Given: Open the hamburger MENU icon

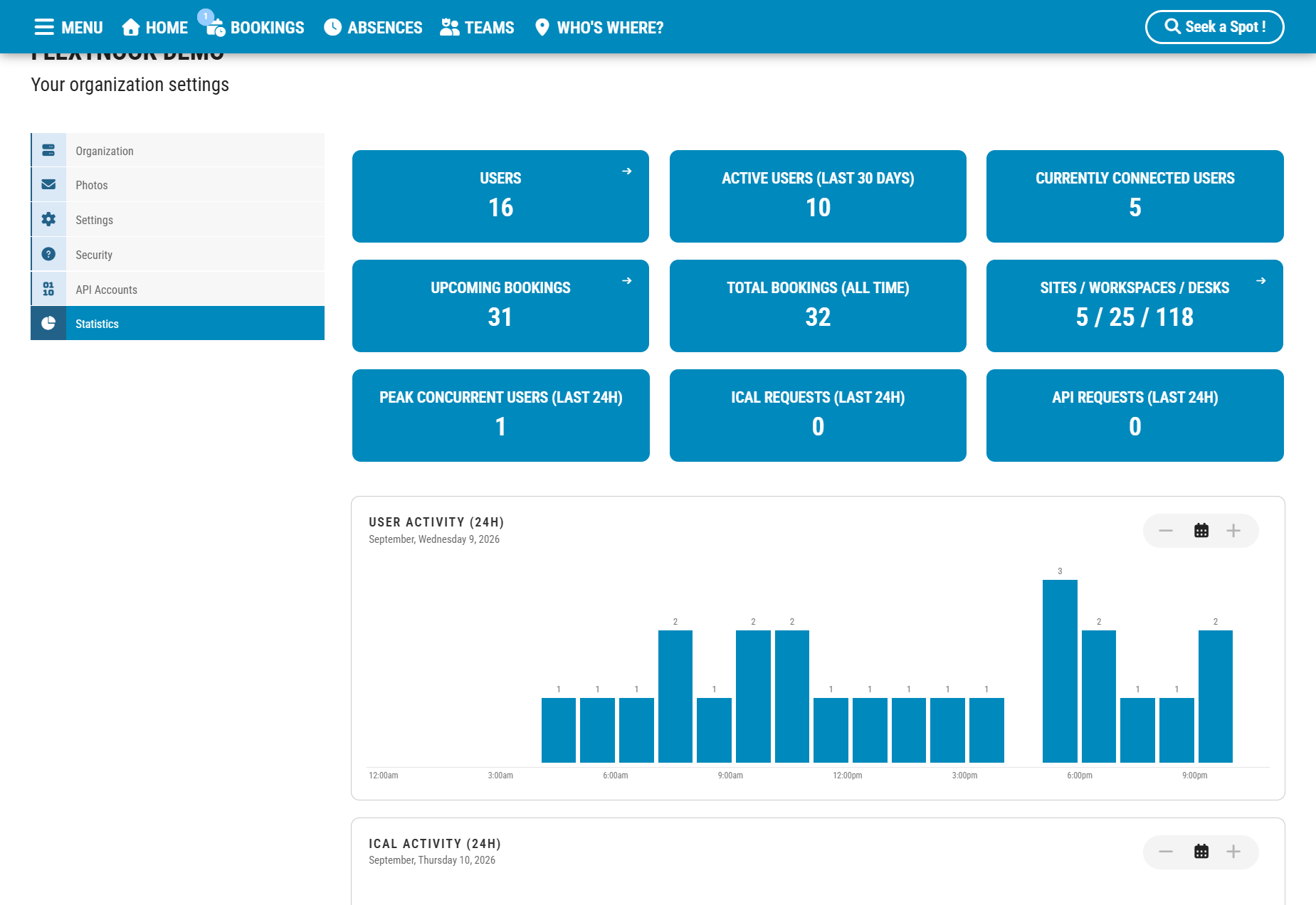Looking at the screenshot, I should 44,27.
